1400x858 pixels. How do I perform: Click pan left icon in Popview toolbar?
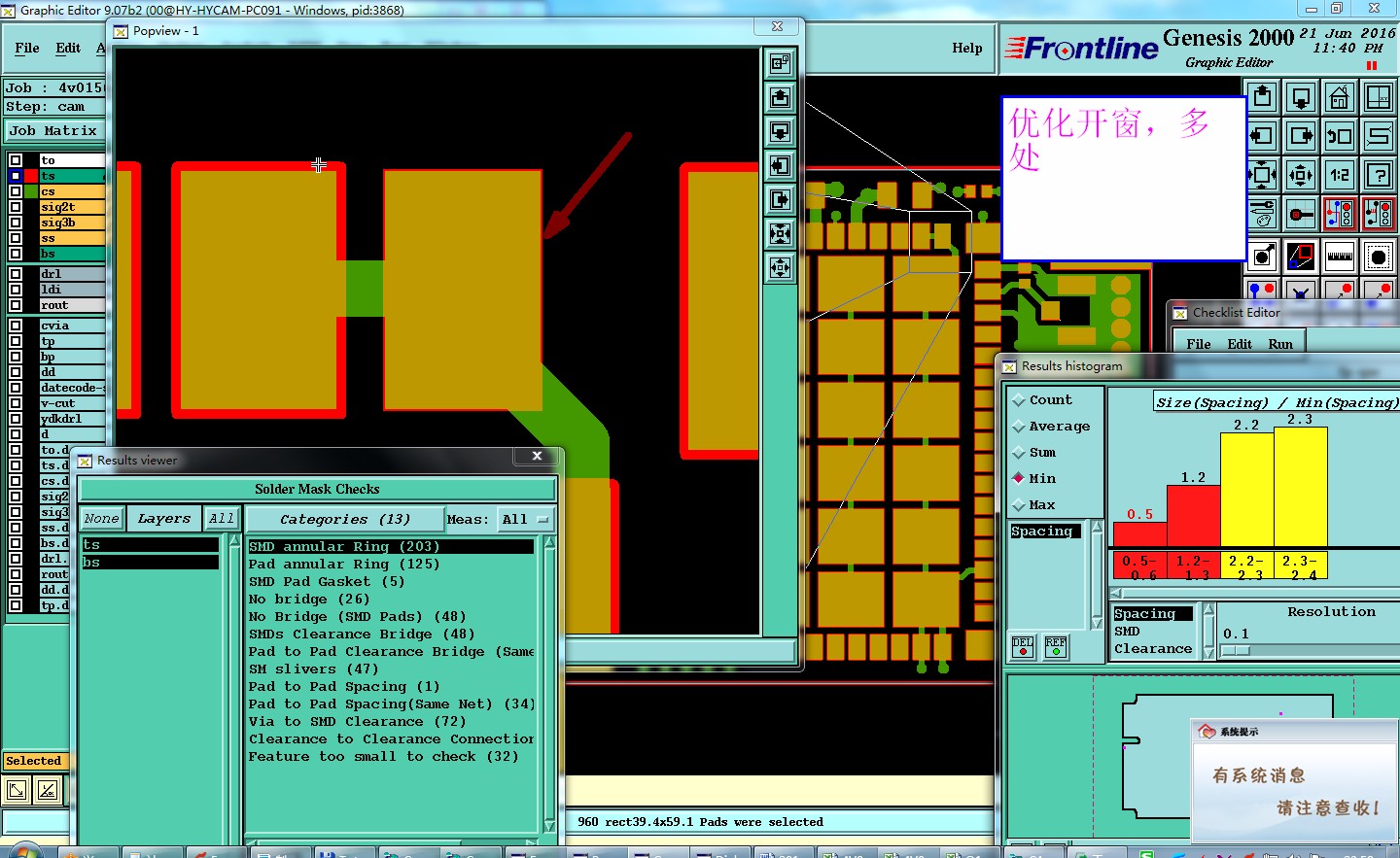pos(781,166)
